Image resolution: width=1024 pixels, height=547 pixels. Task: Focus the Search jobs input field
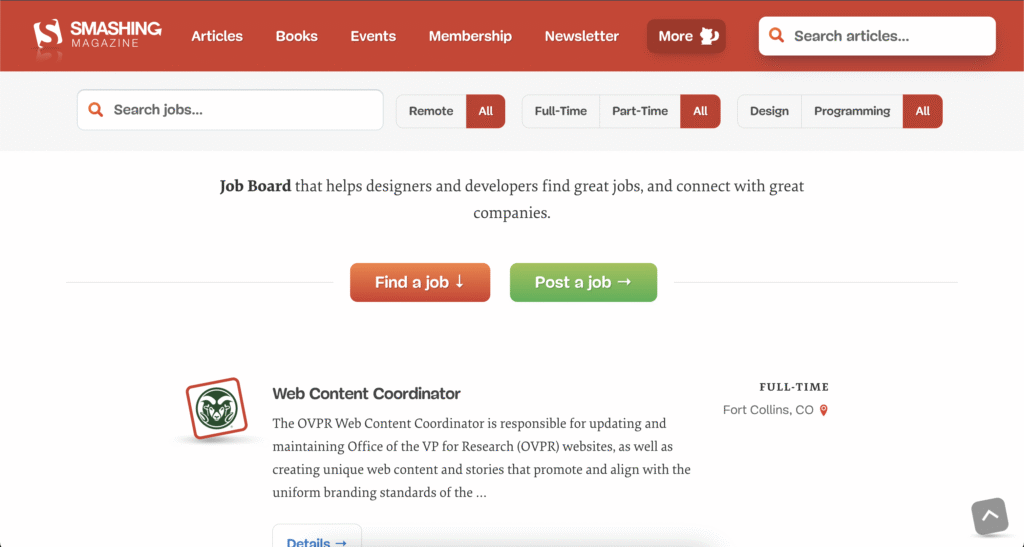pos(230,110)
